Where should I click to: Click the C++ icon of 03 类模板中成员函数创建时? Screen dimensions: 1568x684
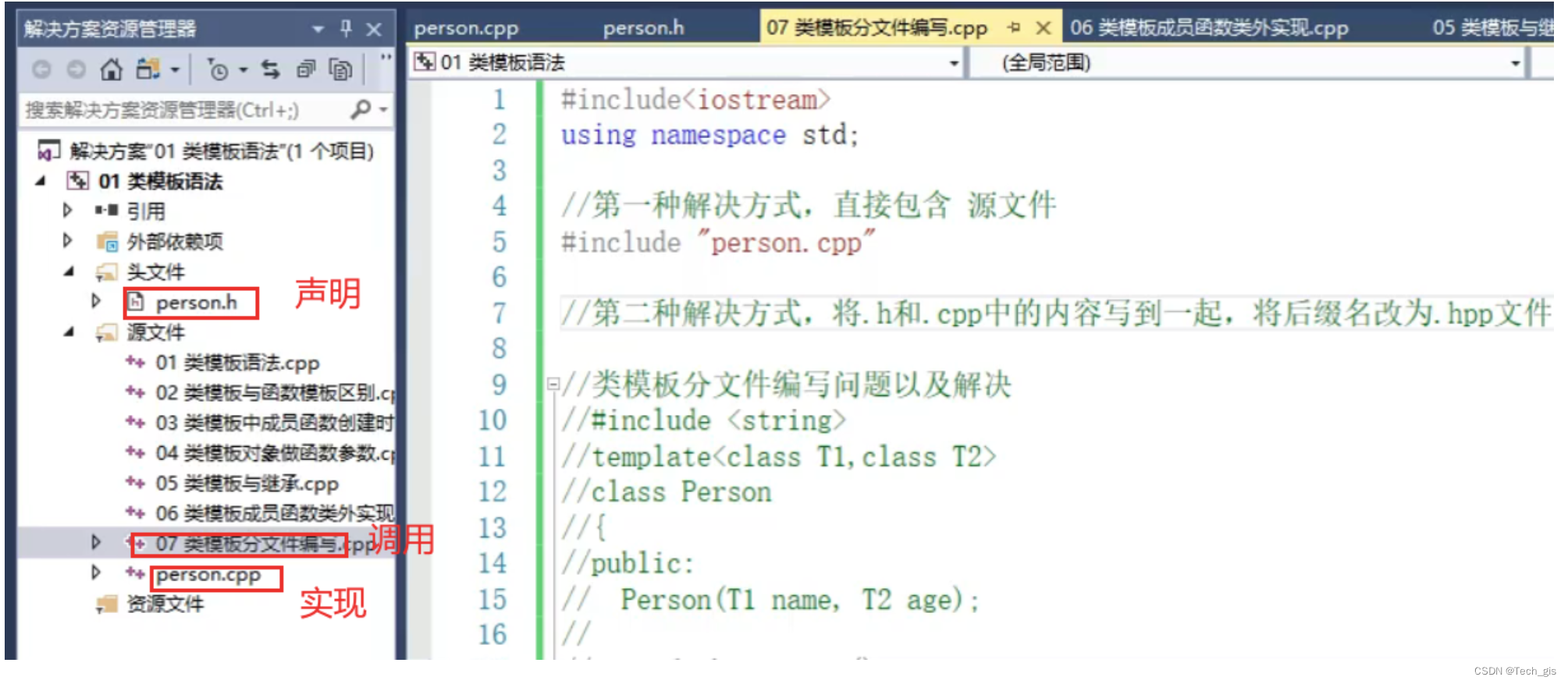pyautogui.click(x=135, y=422)
